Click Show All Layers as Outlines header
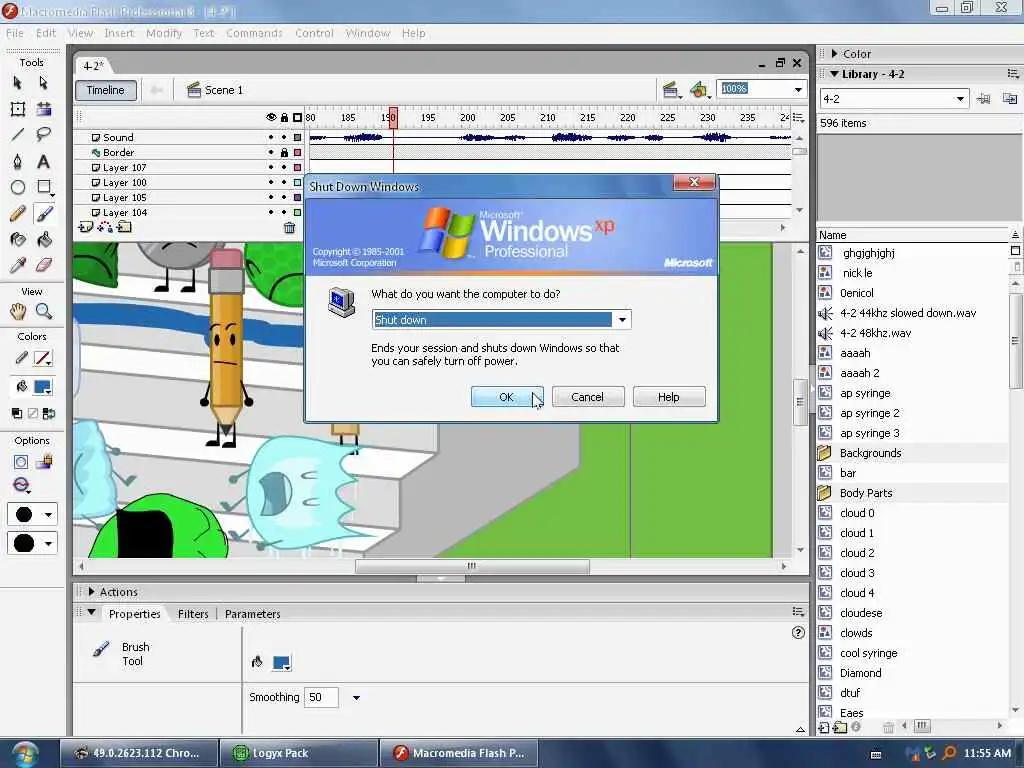 pos(298,118)
